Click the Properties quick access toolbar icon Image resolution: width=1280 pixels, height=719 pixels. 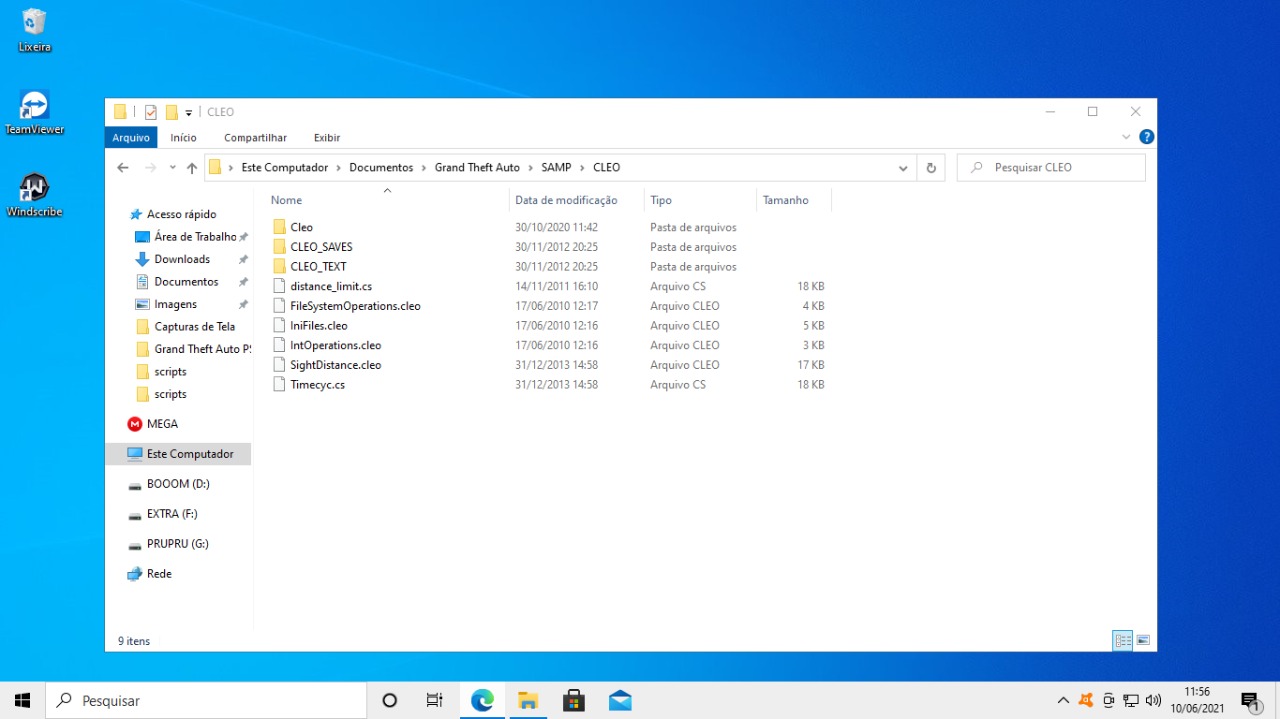coord(151,112)
